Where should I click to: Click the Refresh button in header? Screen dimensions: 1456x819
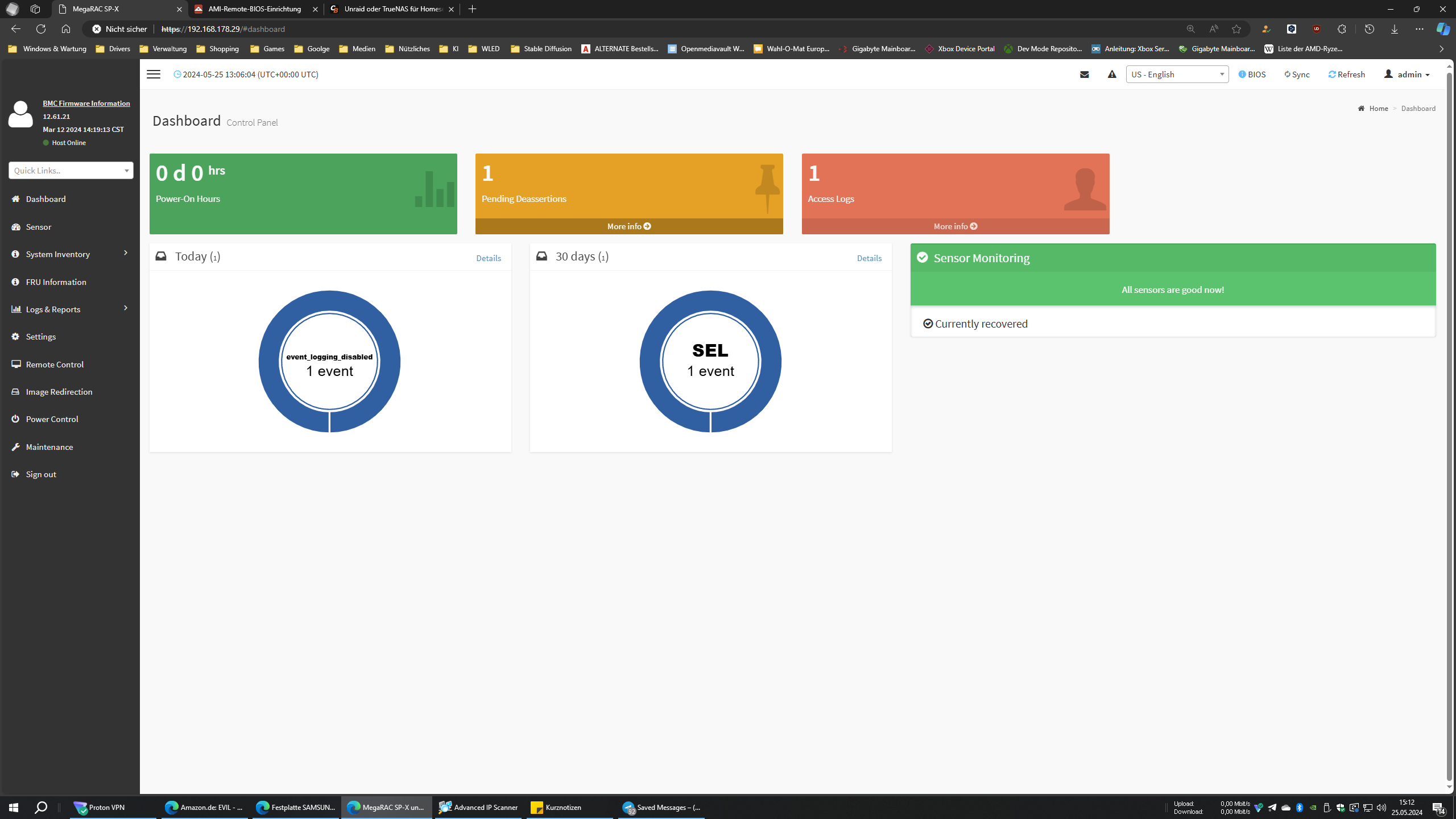tap(1346, 75)
